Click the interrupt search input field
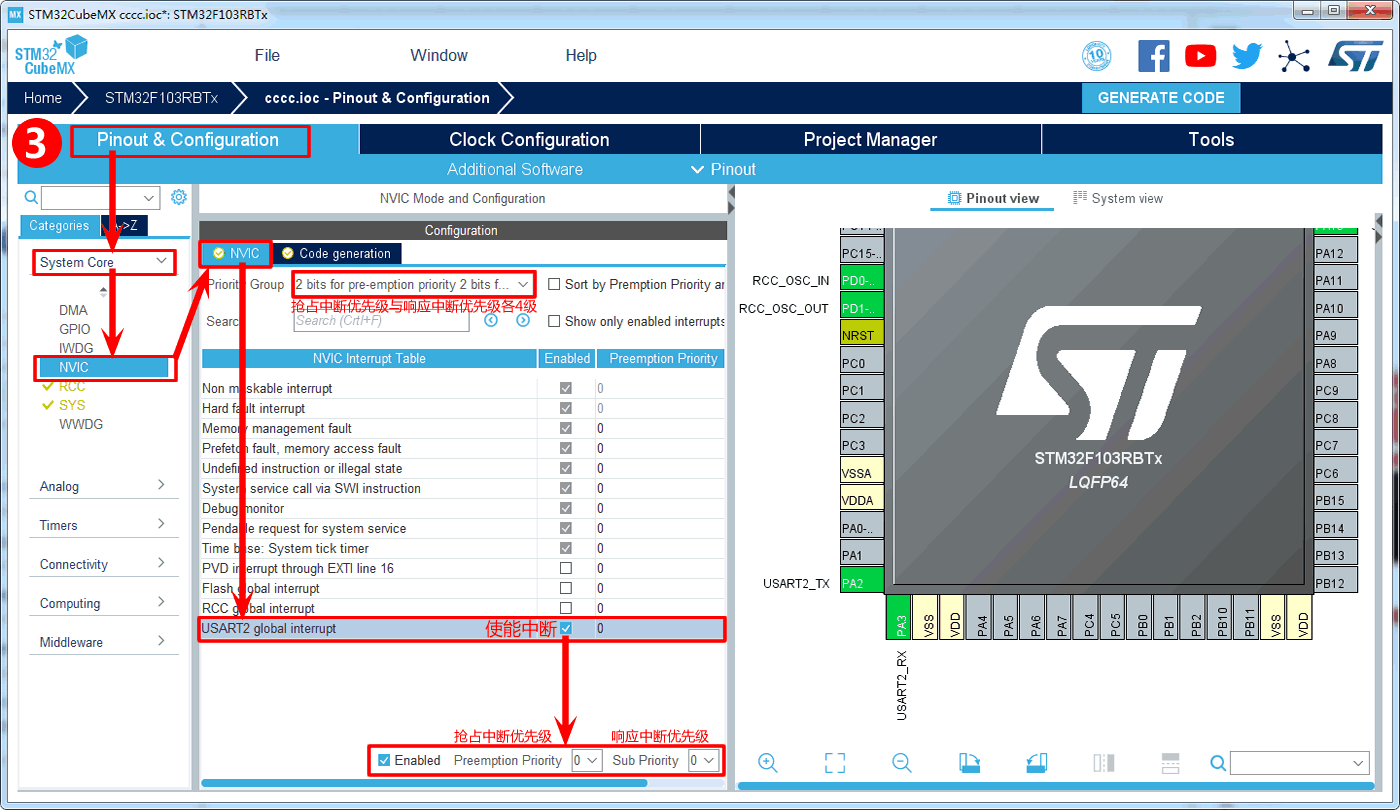 click(381, 321)
